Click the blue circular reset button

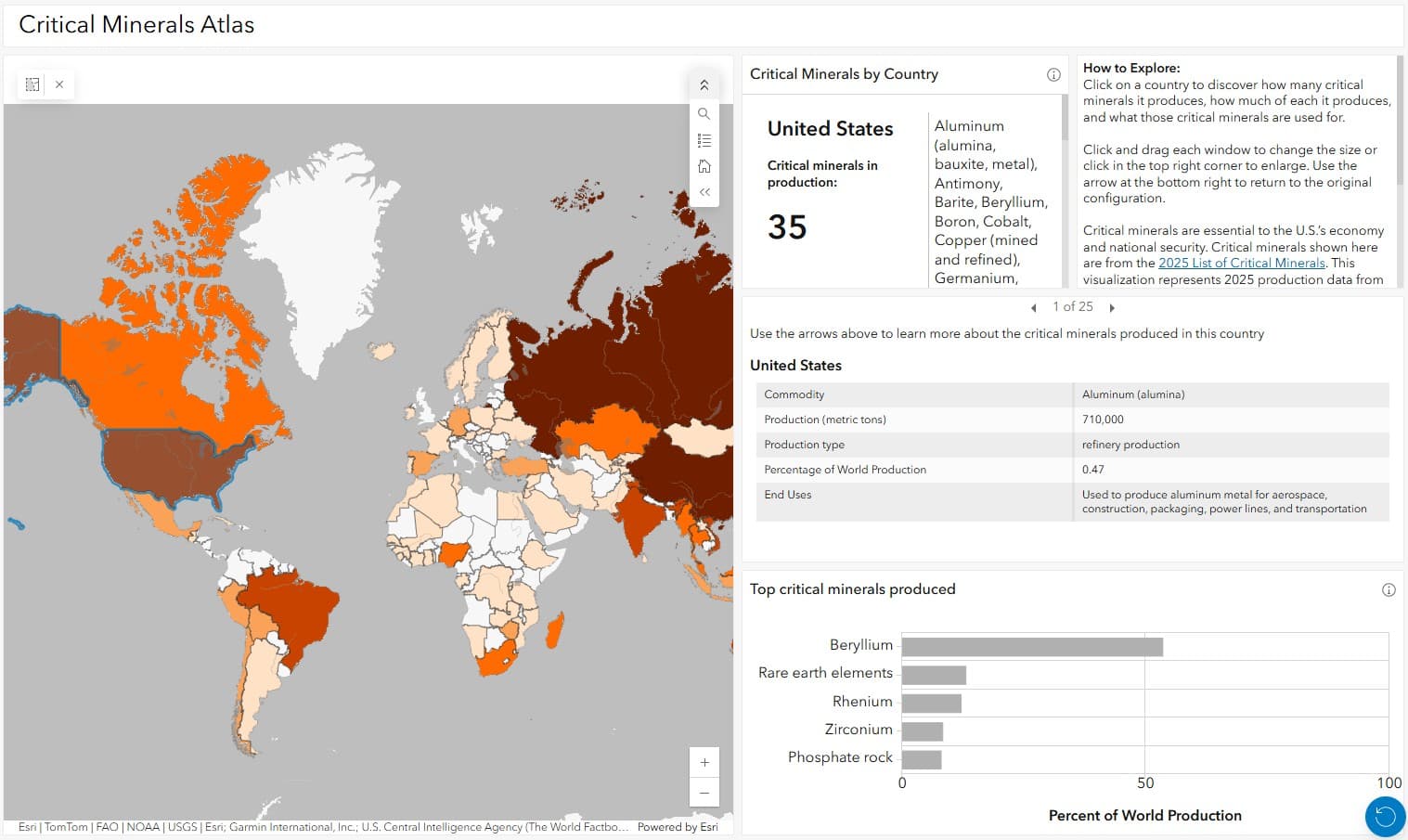1385,816
